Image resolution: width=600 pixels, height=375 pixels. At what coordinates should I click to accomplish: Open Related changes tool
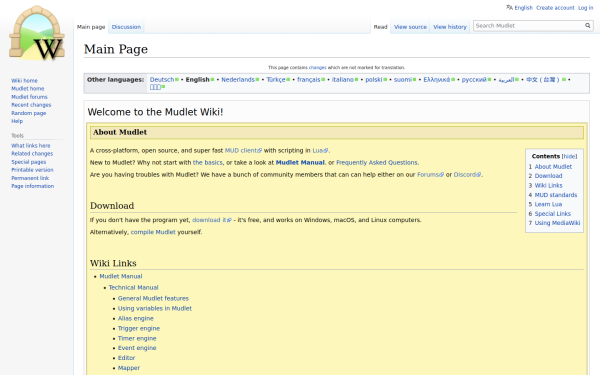coord(32,154)
